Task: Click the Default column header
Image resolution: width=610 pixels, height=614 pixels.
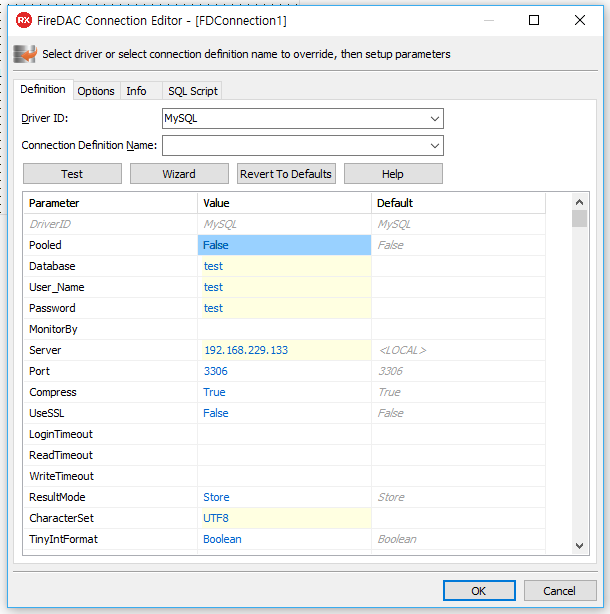Action: click(x=458, y=203)
